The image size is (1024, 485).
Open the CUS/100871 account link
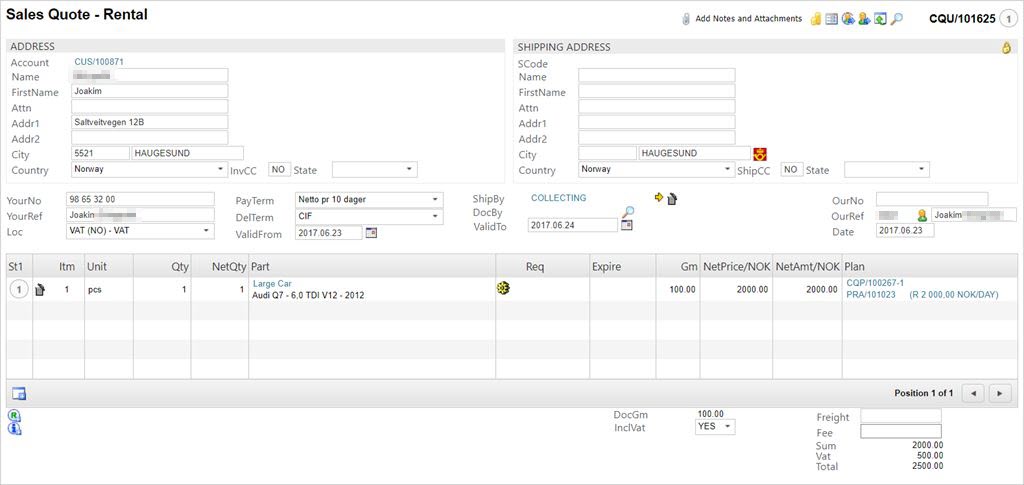pyautogui.click(x=99, y=62)
